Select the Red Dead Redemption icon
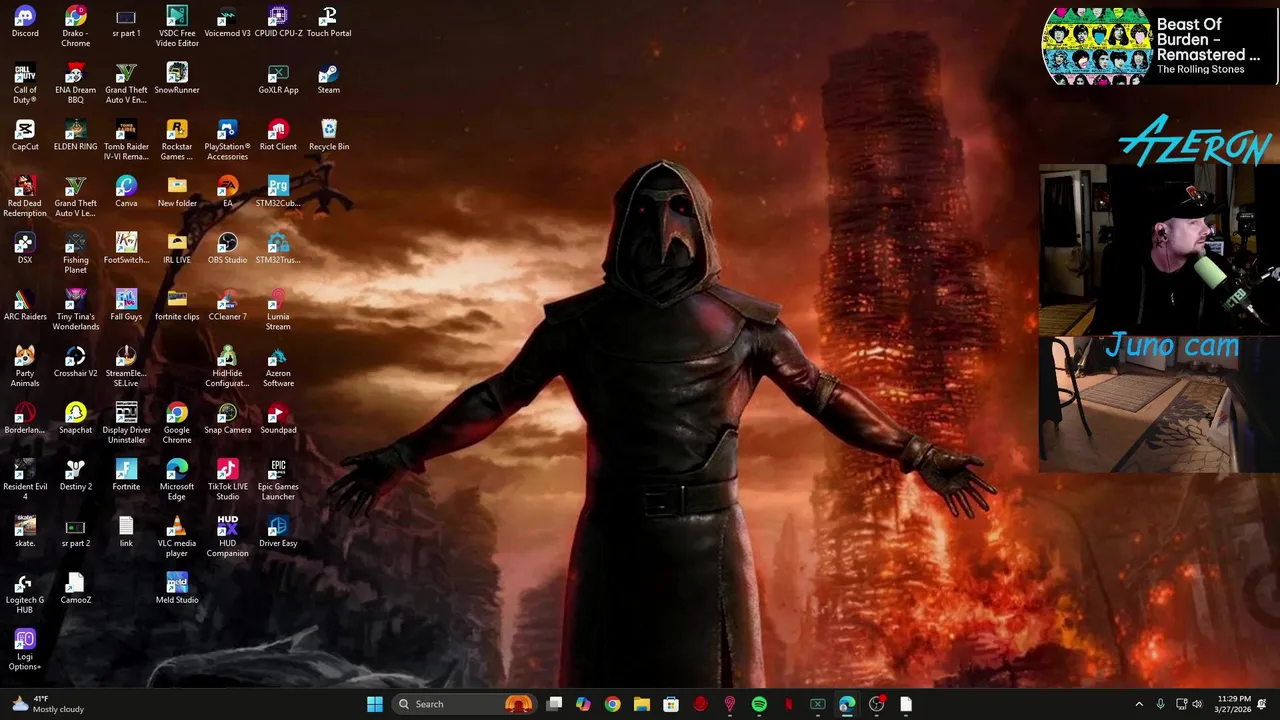The image size is (1280, 720). [x=25, y=197]
